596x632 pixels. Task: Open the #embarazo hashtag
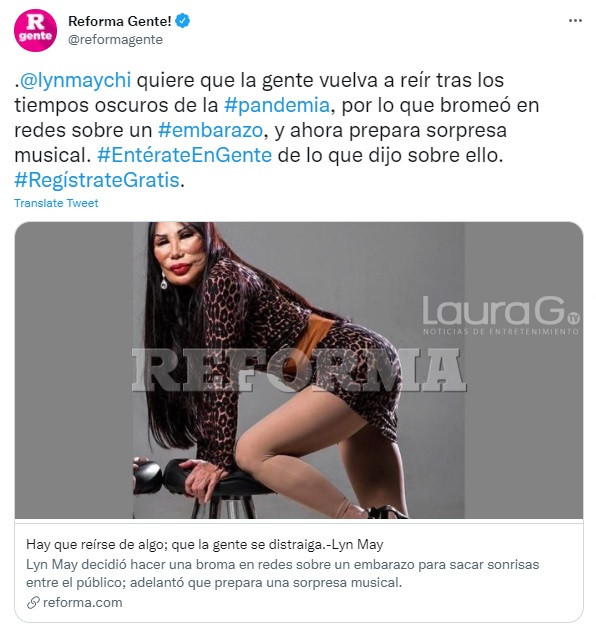[x=210, y=130]
